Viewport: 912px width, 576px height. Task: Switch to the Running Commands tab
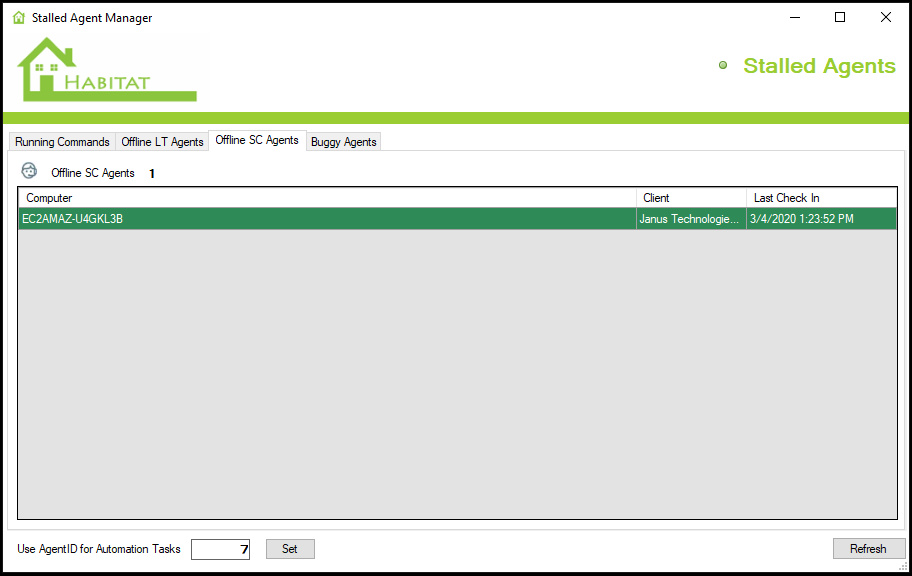click(62, 142)
